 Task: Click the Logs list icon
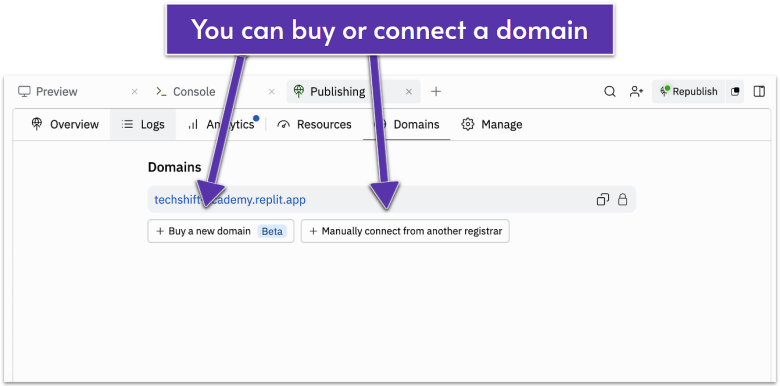point(127,124)
